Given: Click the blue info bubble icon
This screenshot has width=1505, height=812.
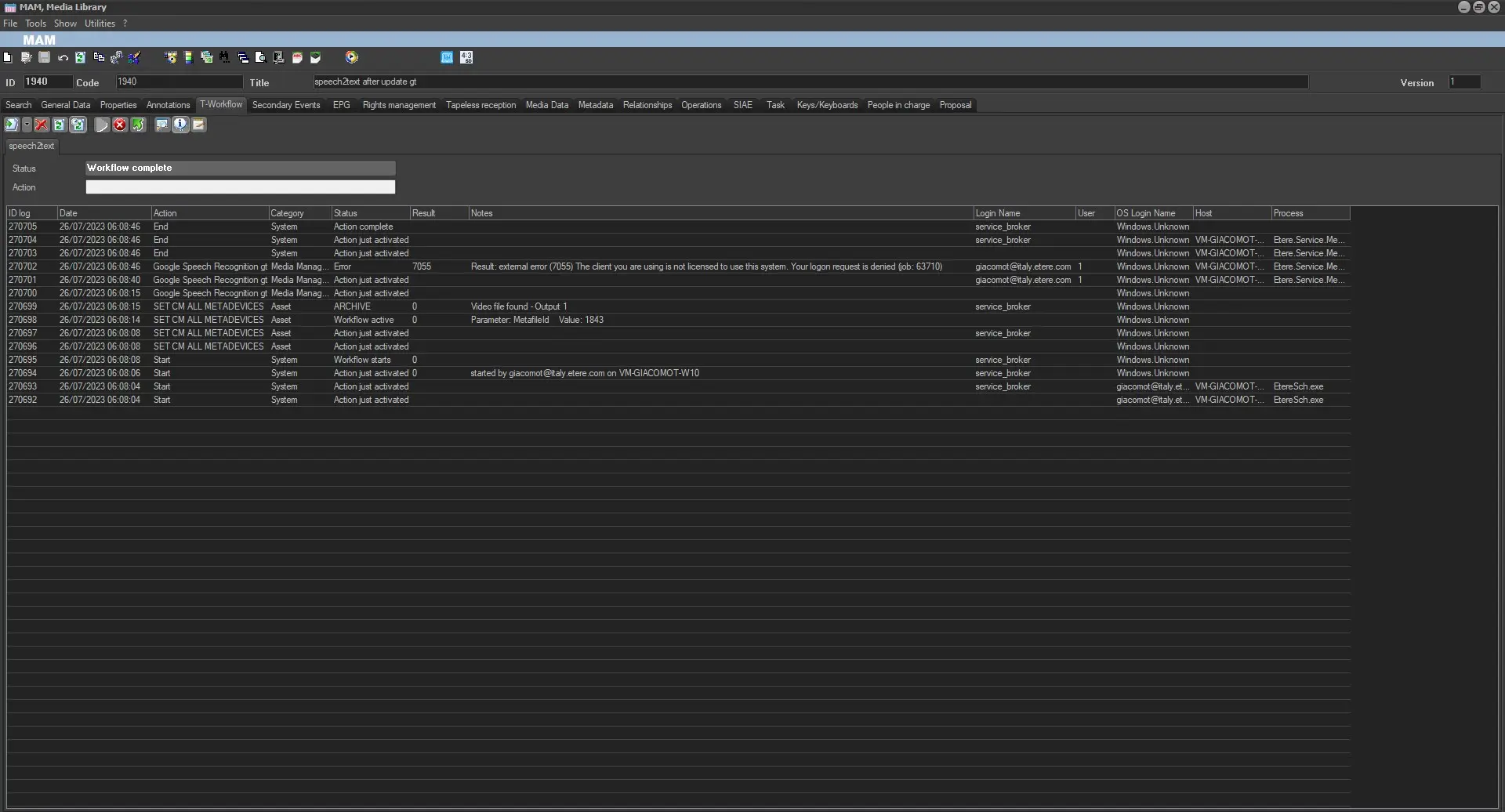Looking at the screenshot, I should pyautogui.click(x=180, y=125).
